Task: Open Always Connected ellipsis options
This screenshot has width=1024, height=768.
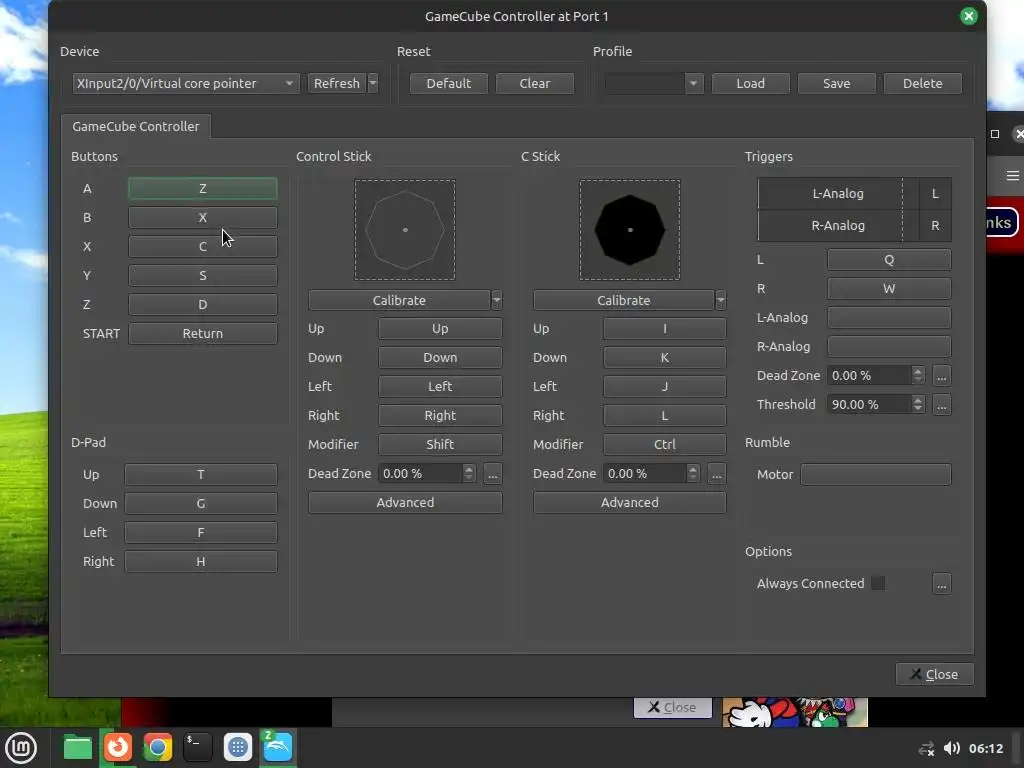Action: [942, 584]
